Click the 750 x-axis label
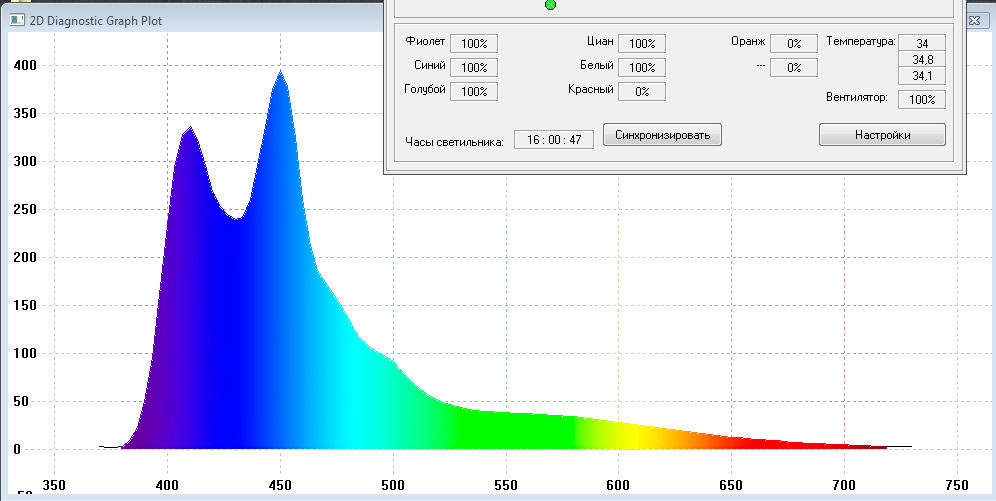This screenshot has height=501, width=996. 957,486
